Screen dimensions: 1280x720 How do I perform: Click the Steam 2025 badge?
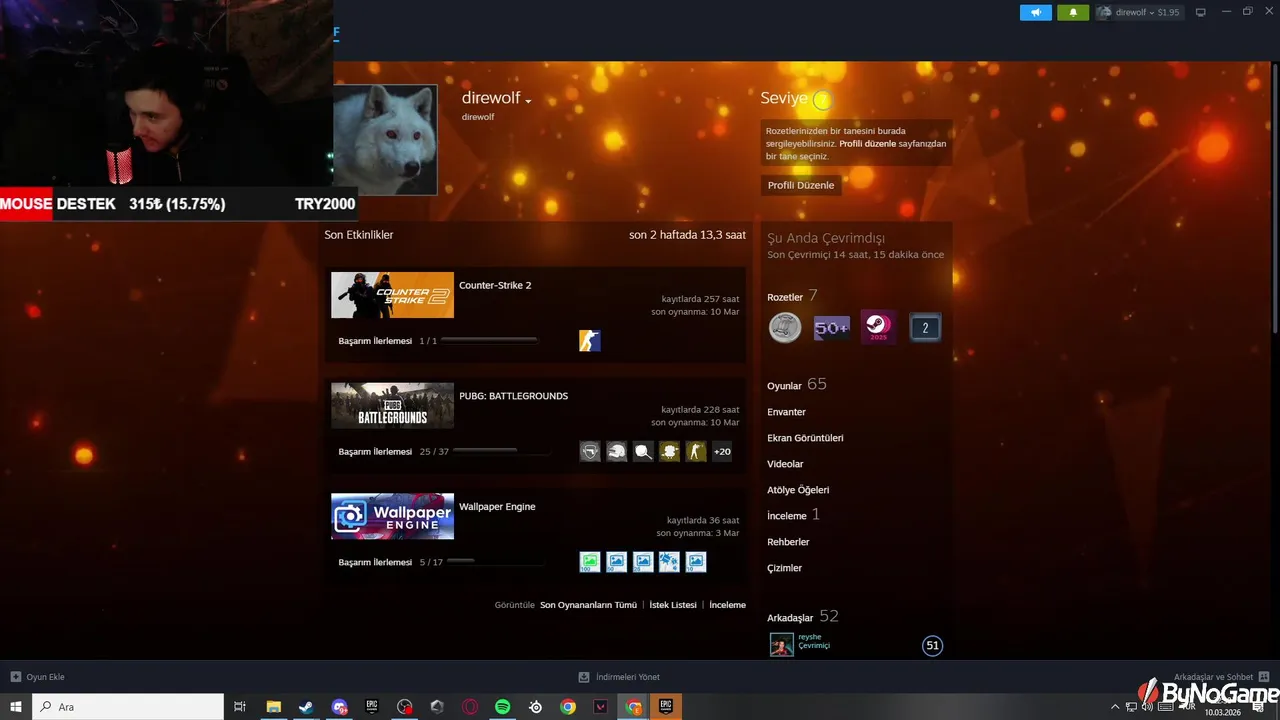click(879, 327)
